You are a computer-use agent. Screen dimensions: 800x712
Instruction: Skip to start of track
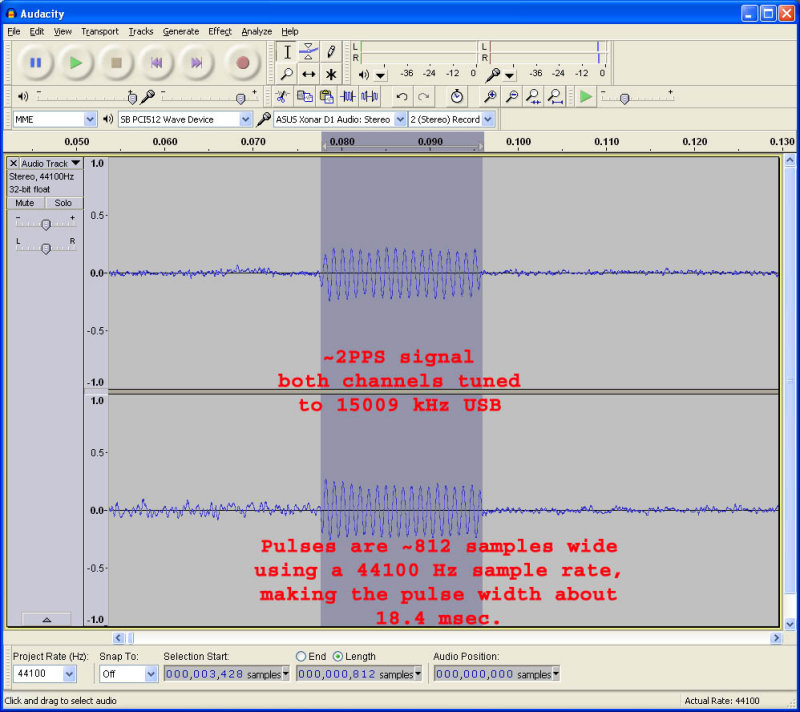click(x=157, y=63)
